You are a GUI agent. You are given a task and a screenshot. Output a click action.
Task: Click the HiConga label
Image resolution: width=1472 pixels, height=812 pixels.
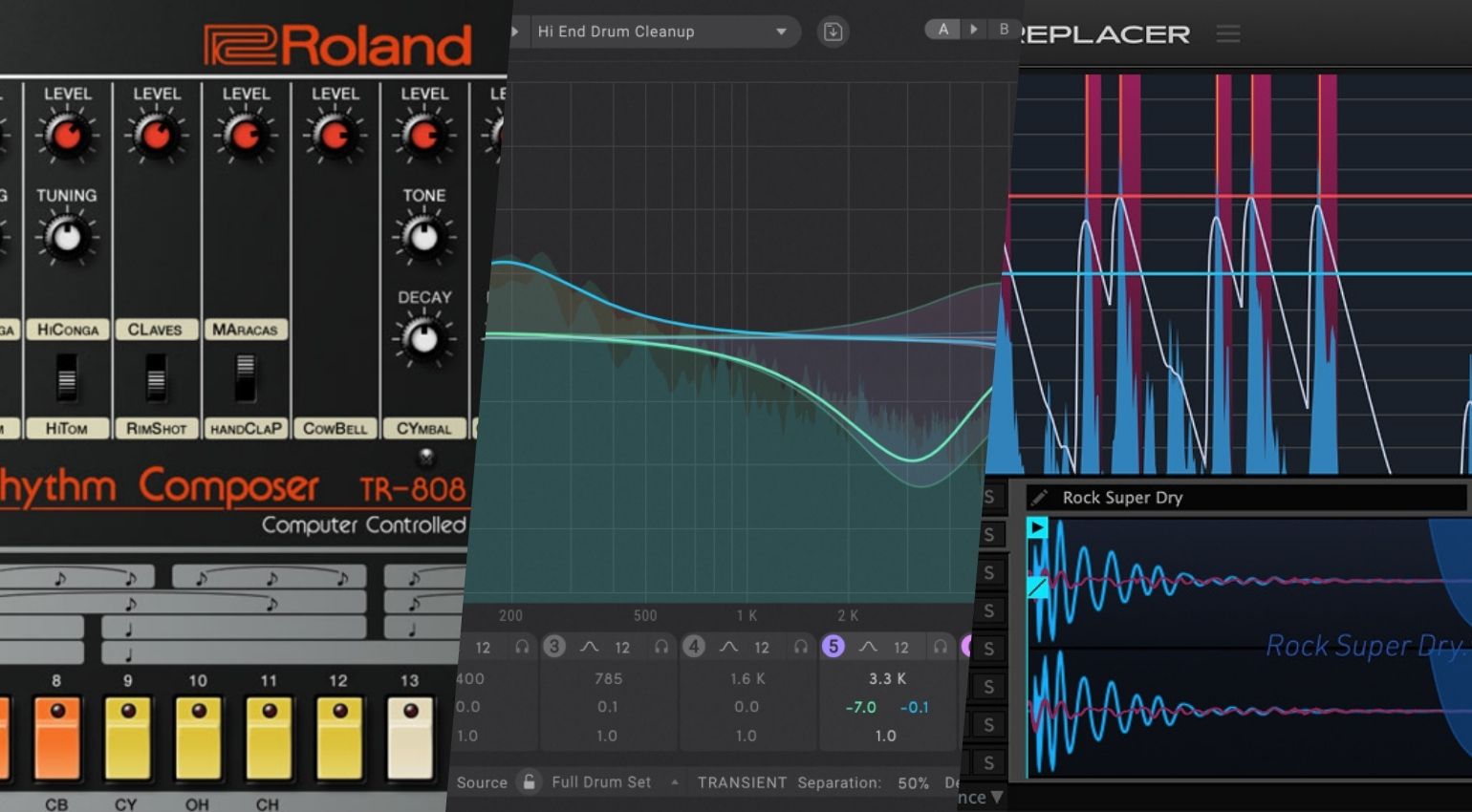pyautogui.click(x=67, y=330)
